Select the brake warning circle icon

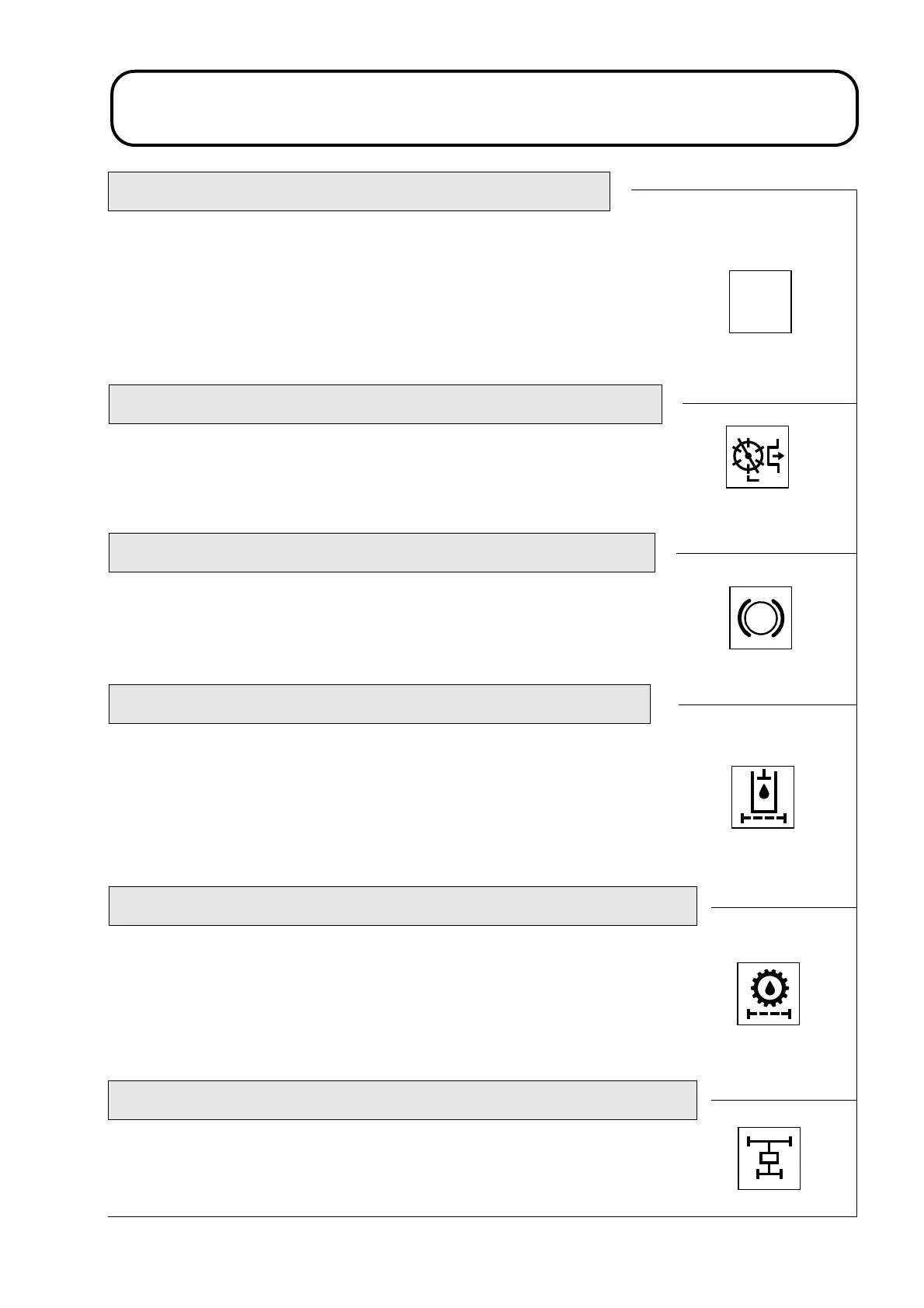tap(760, 617)
